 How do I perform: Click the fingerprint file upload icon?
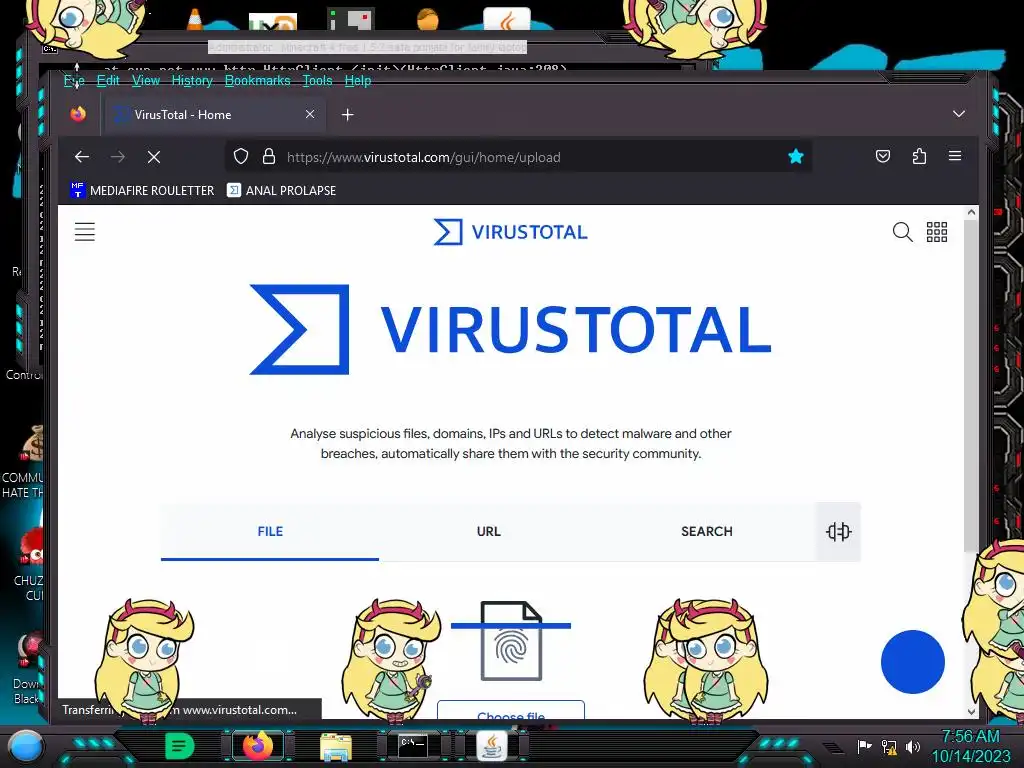pyautogui.click(x=511, y=641)
